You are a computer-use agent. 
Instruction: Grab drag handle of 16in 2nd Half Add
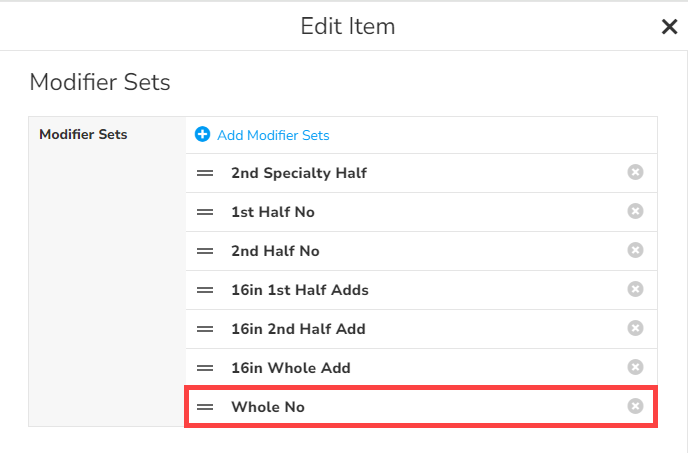(x=205, y=329)
